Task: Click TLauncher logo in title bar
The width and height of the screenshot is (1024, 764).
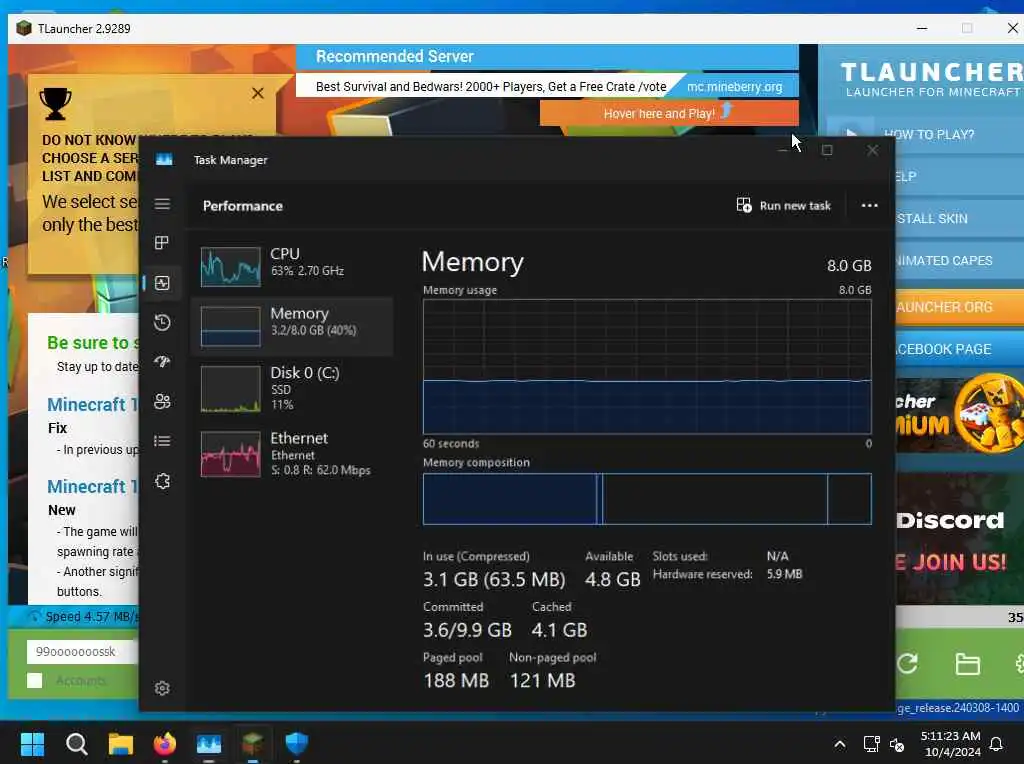Action: (24, 28)
